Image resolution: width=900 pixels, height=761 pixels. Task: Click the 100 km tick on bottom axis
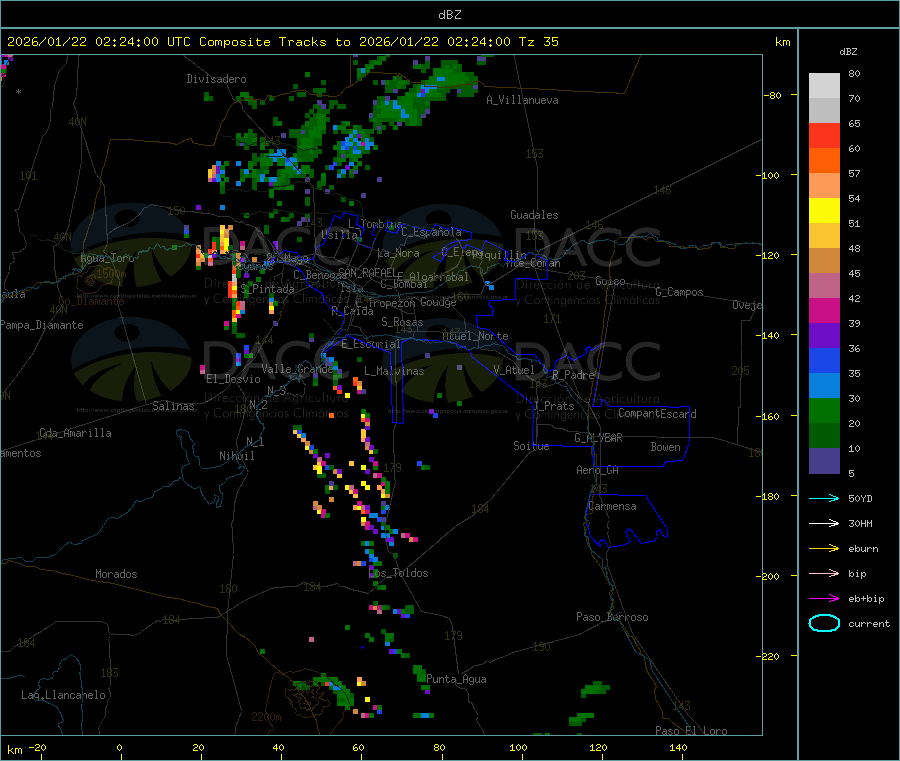coord(518,747)
